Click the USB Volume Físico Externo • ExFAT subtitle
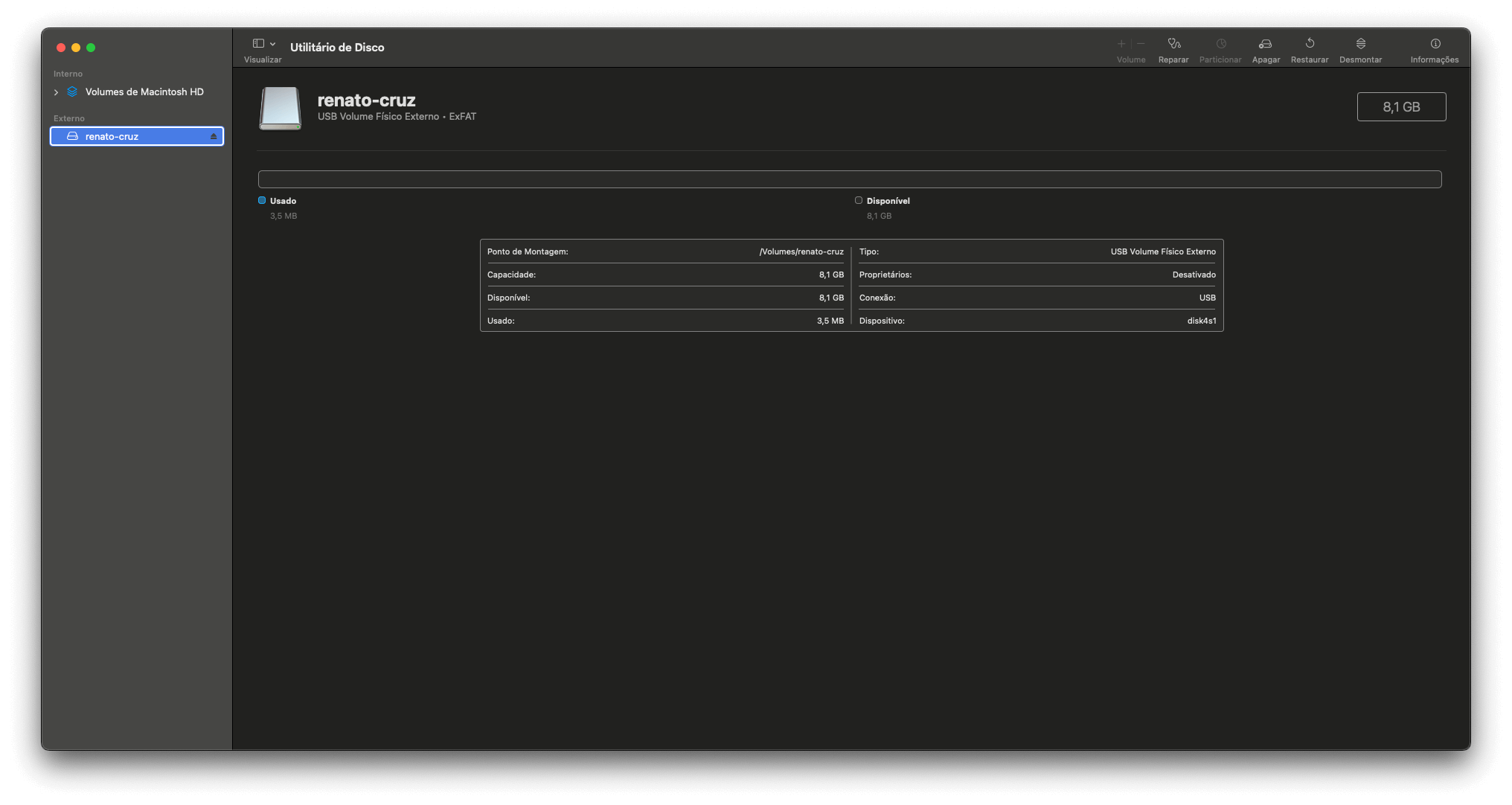1512x805 pixels. click(397, 117)
